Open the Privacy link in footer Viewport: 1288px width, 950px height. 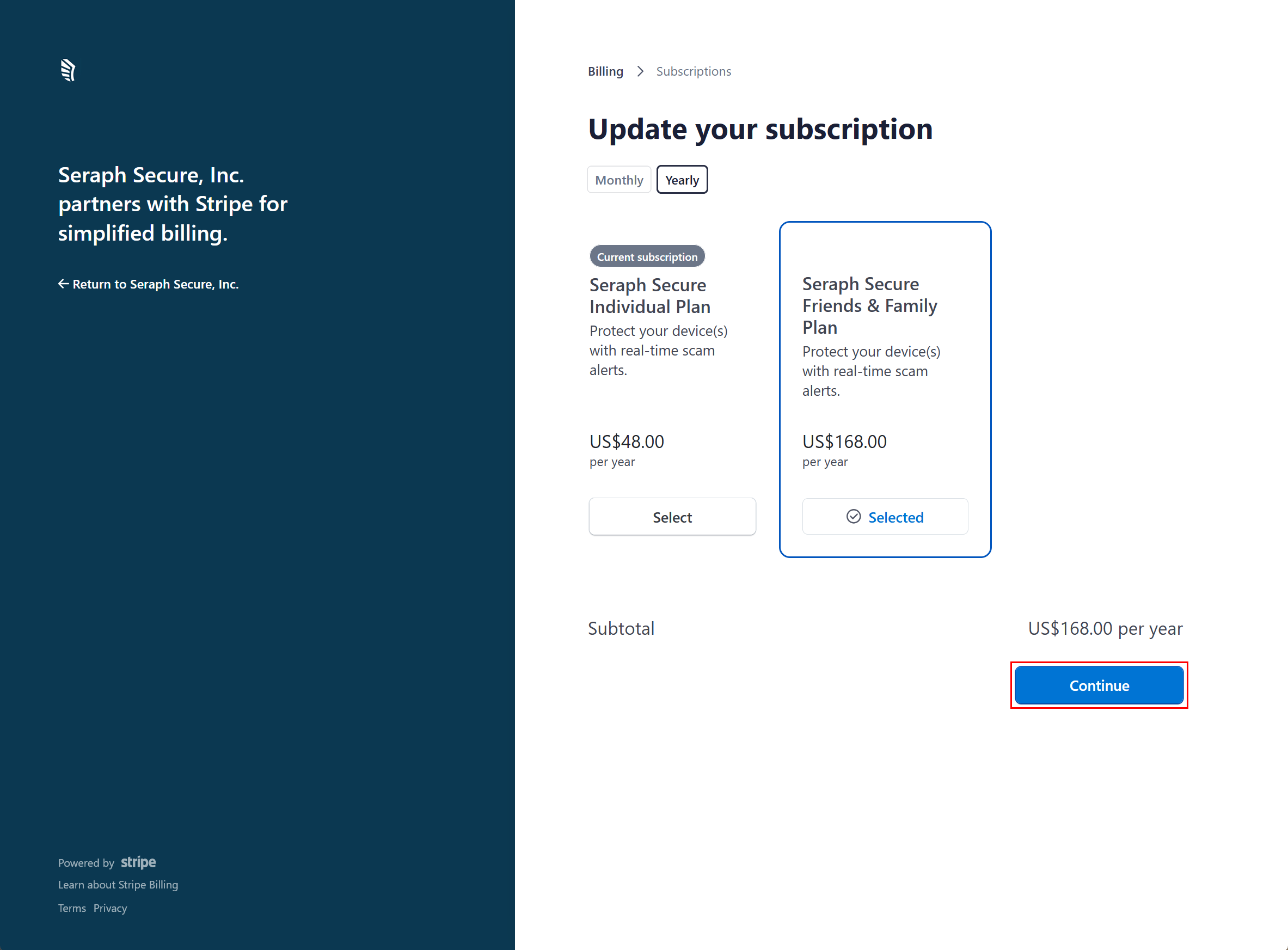[x=110, y=908]
